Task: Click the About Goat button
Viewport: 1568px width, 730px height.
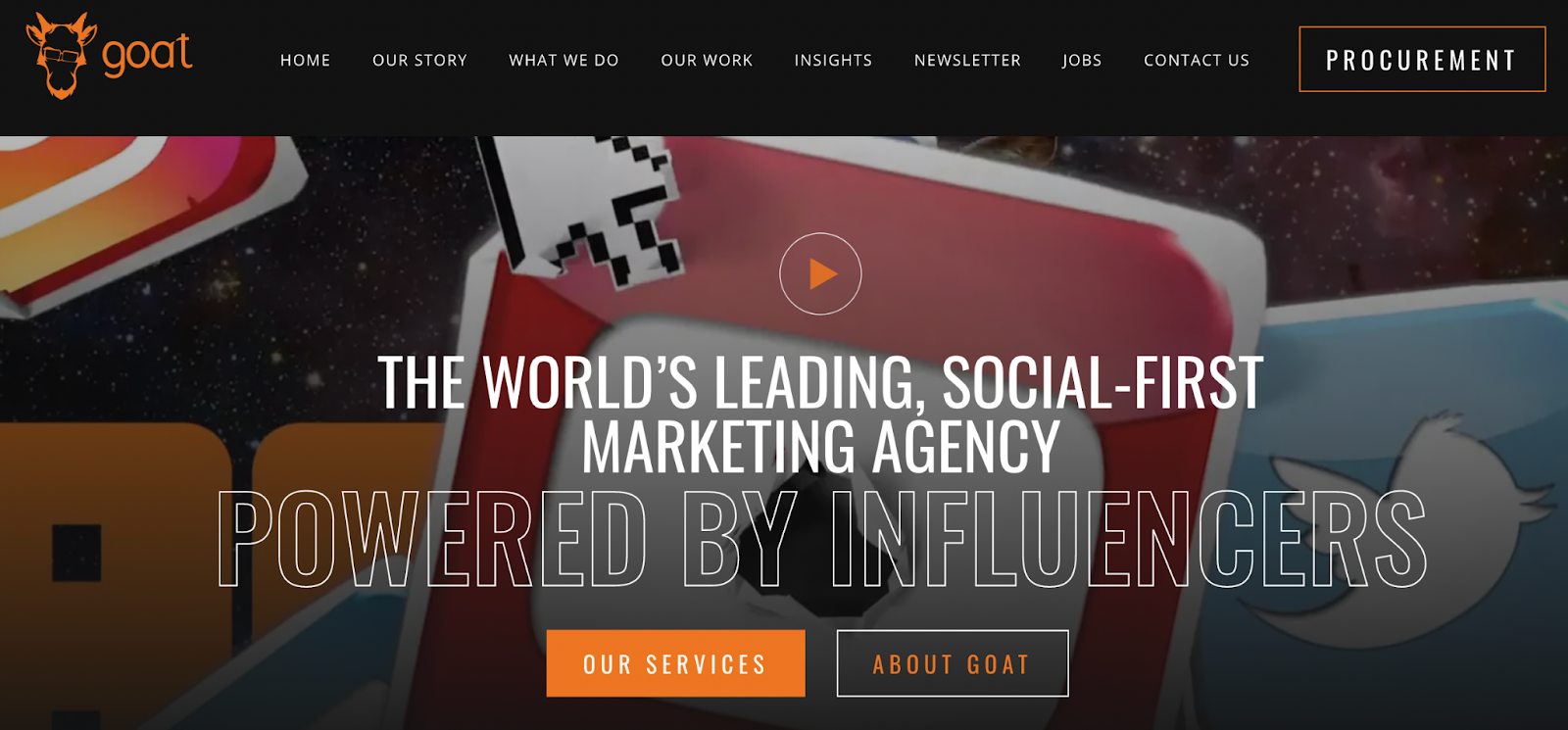Action: click(952, 663)
